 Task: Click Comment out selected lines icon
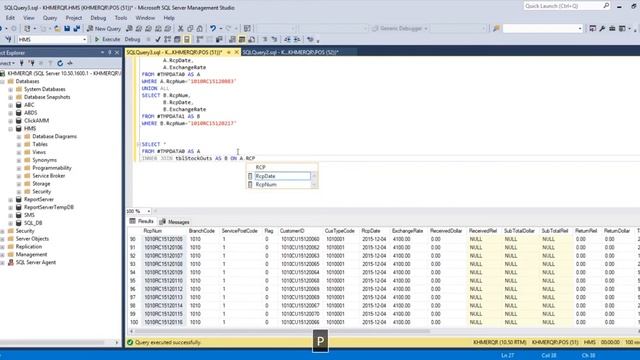[x=264, y=40]
